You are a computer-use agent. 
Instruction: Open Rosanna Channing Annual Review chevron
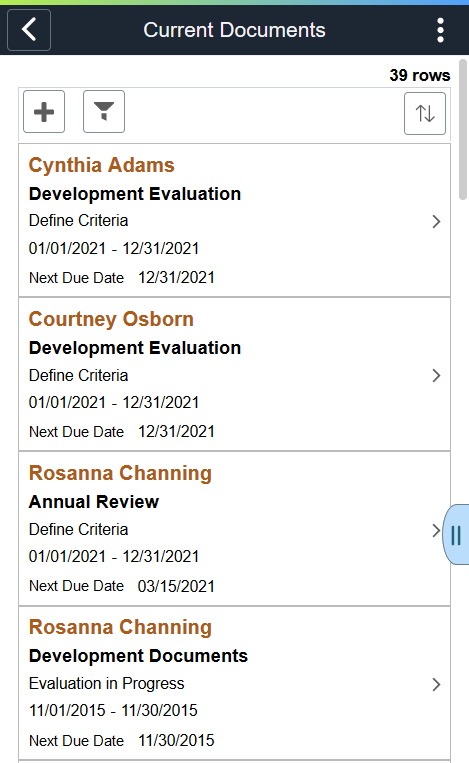coord(436,530)
